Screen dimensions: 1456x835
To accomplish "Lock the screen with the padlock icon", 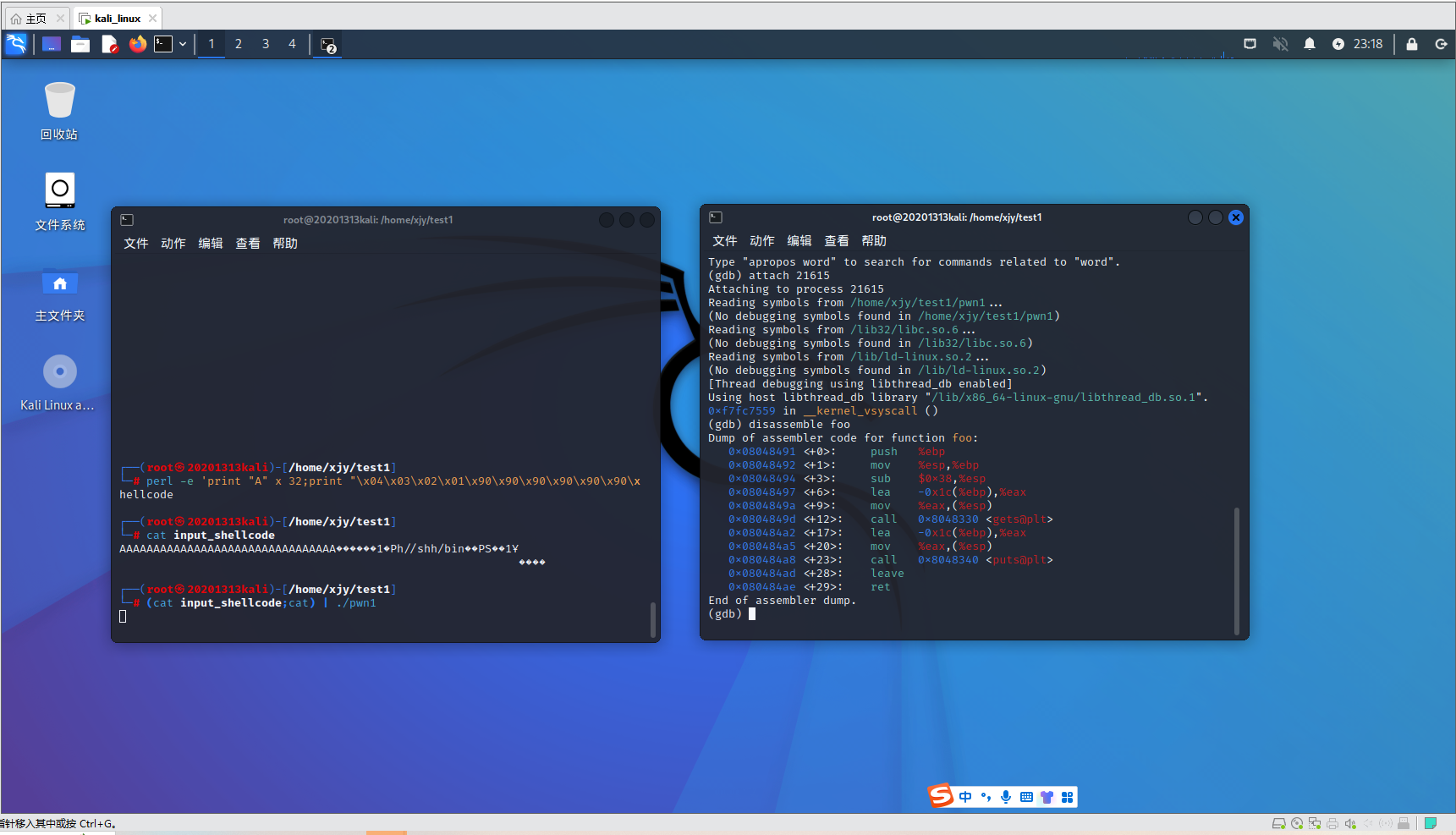I will (x=1412, y=44).
